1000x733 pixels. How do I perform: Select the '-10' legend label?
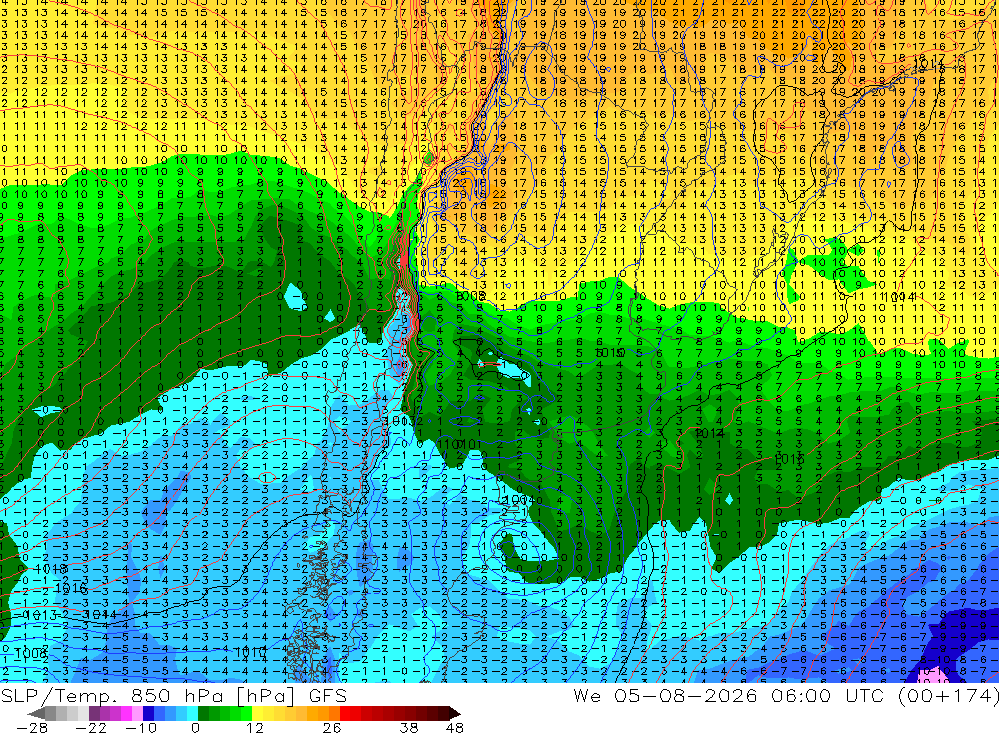[x=141, y=727]
